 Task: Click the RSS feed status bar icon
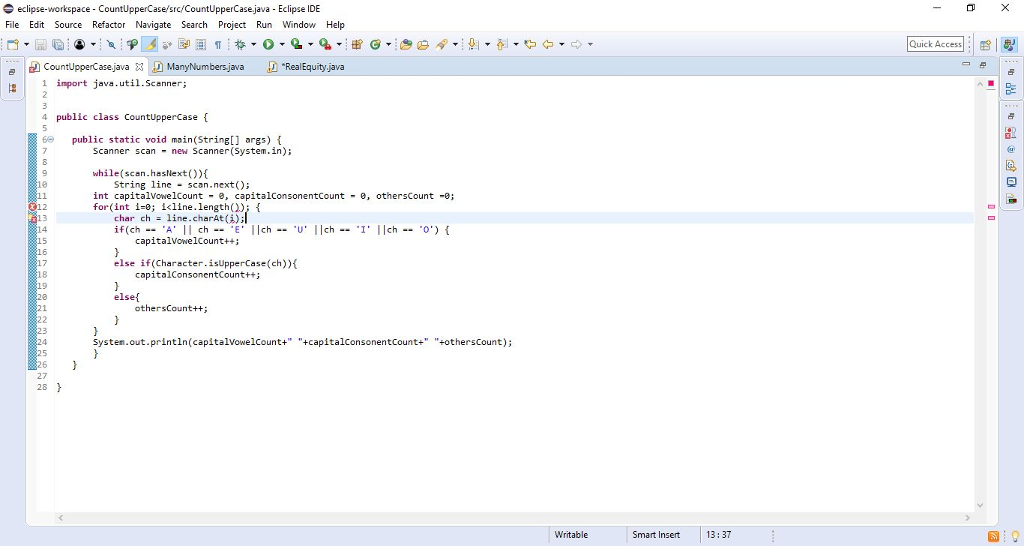tap(993, 536)
